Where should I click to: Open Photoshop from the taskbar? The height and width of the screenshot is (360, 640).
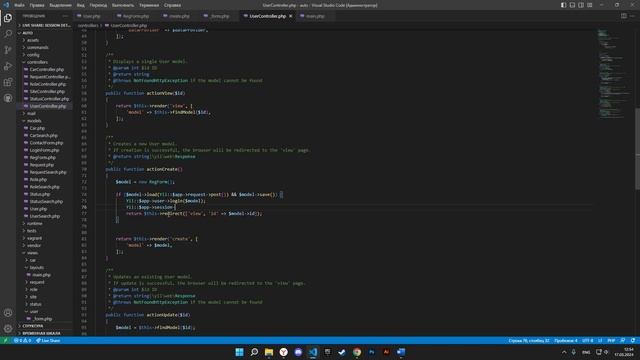point(371,352)
